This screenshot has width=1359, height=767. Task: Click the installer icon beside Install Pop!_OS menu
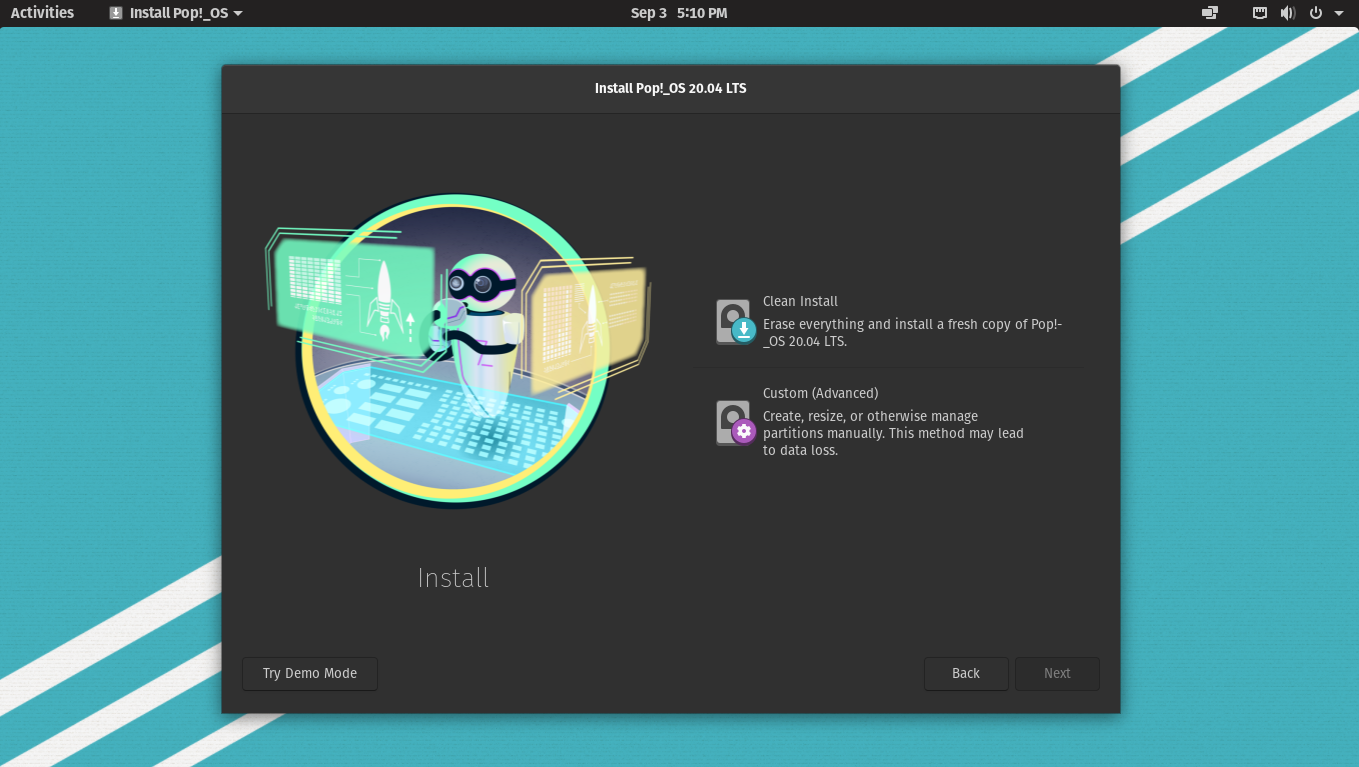click(x=116, y=13)
